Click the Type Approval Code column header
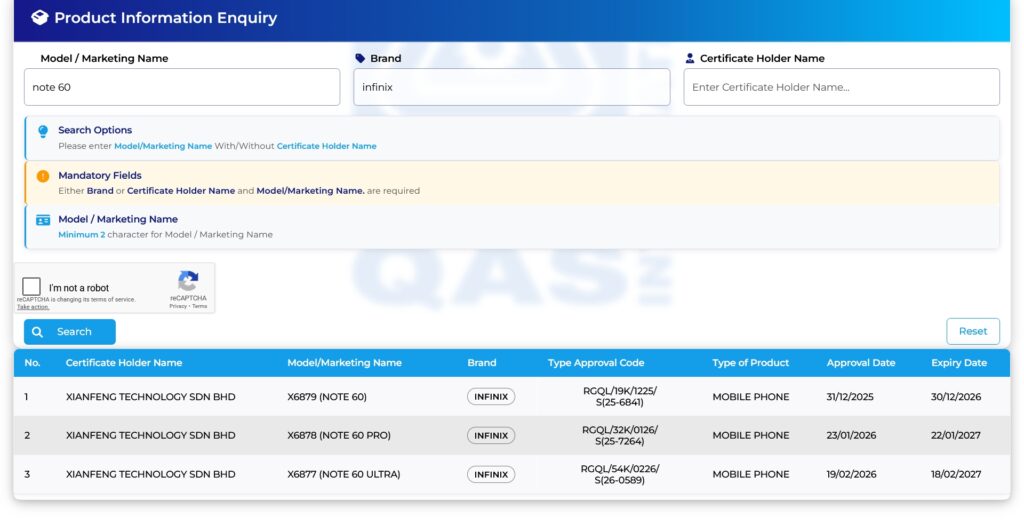This screenshot has width=1024, height=532. point(596,363)
